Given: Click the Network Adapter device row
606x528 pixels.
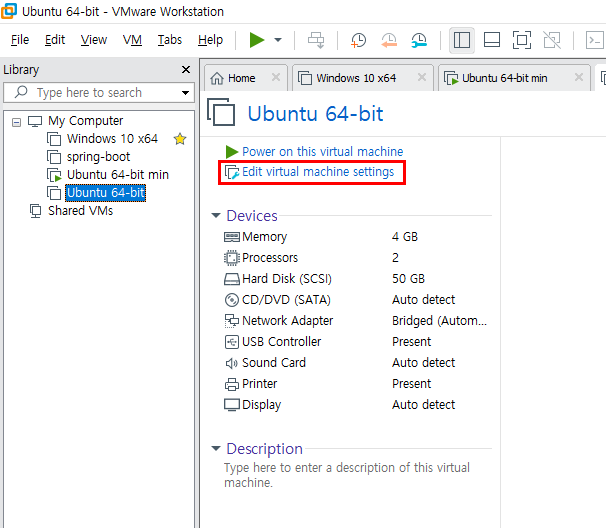Looking at the screenshot, I should point(356,321).
